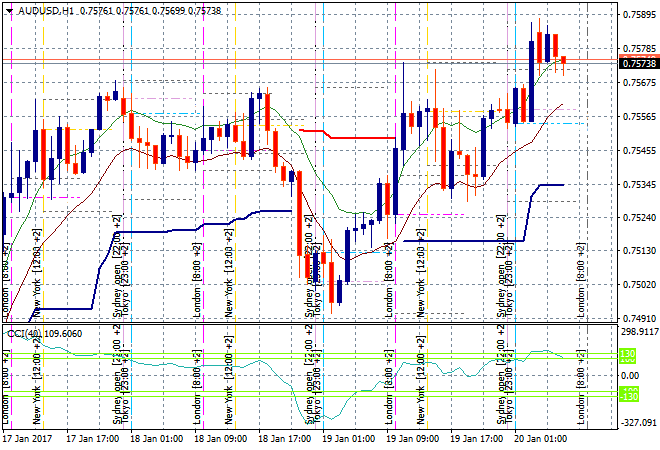This screenshot has width=660, height=450.
Task: Click the 0.74910 price on the scale
Action: coord(638,319)
